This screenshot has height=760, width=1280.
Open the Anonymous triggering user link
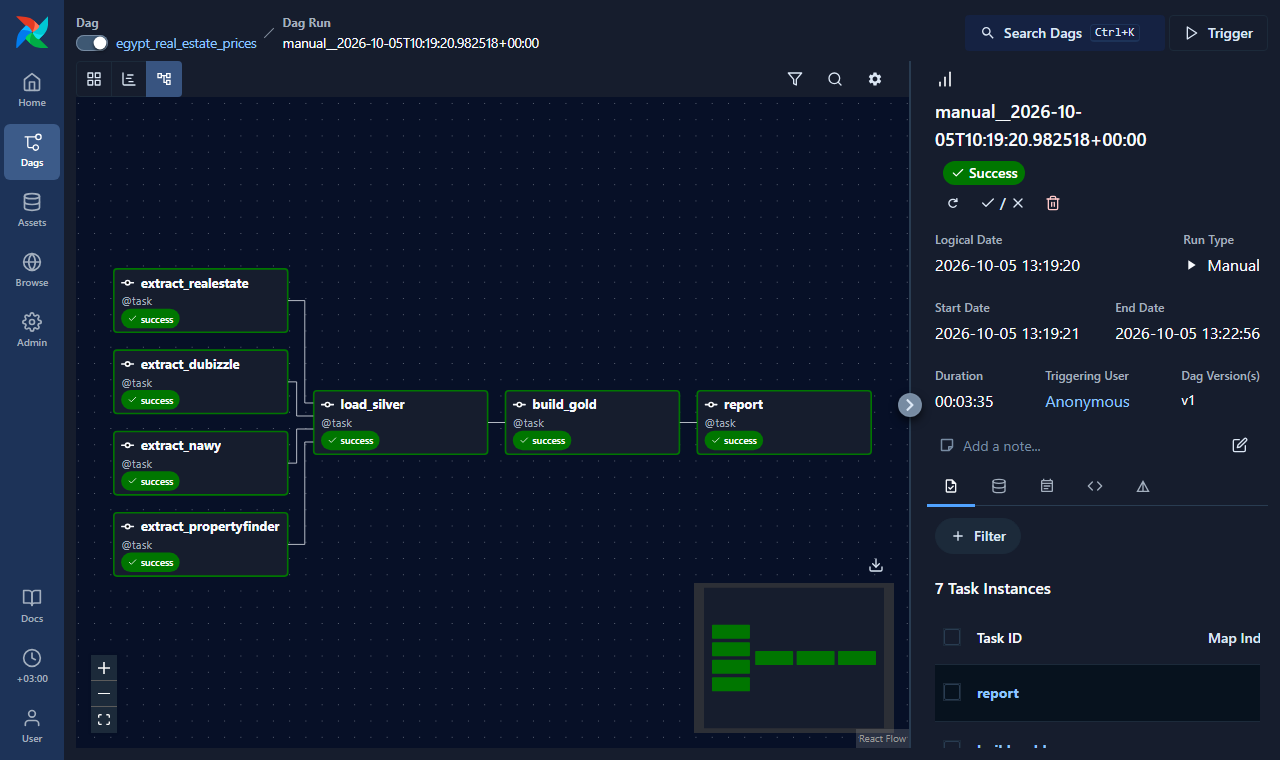(1087, 402)
